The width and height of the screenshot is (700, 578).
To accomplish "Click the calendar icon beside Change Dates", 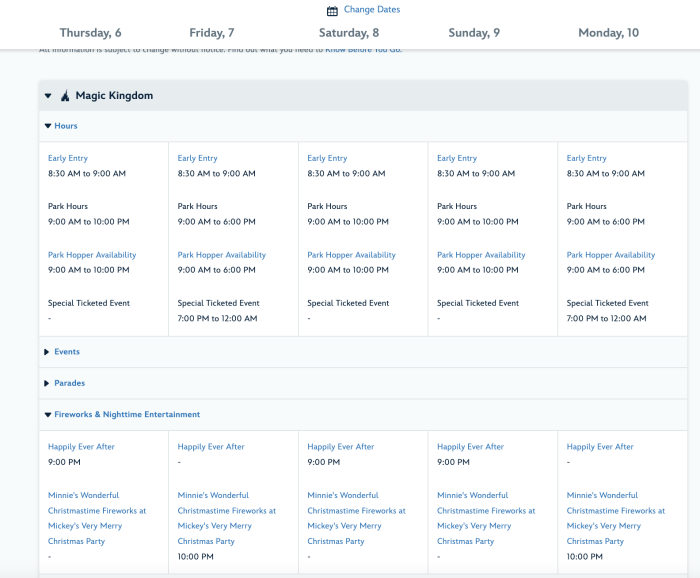I will click(332, 11).
